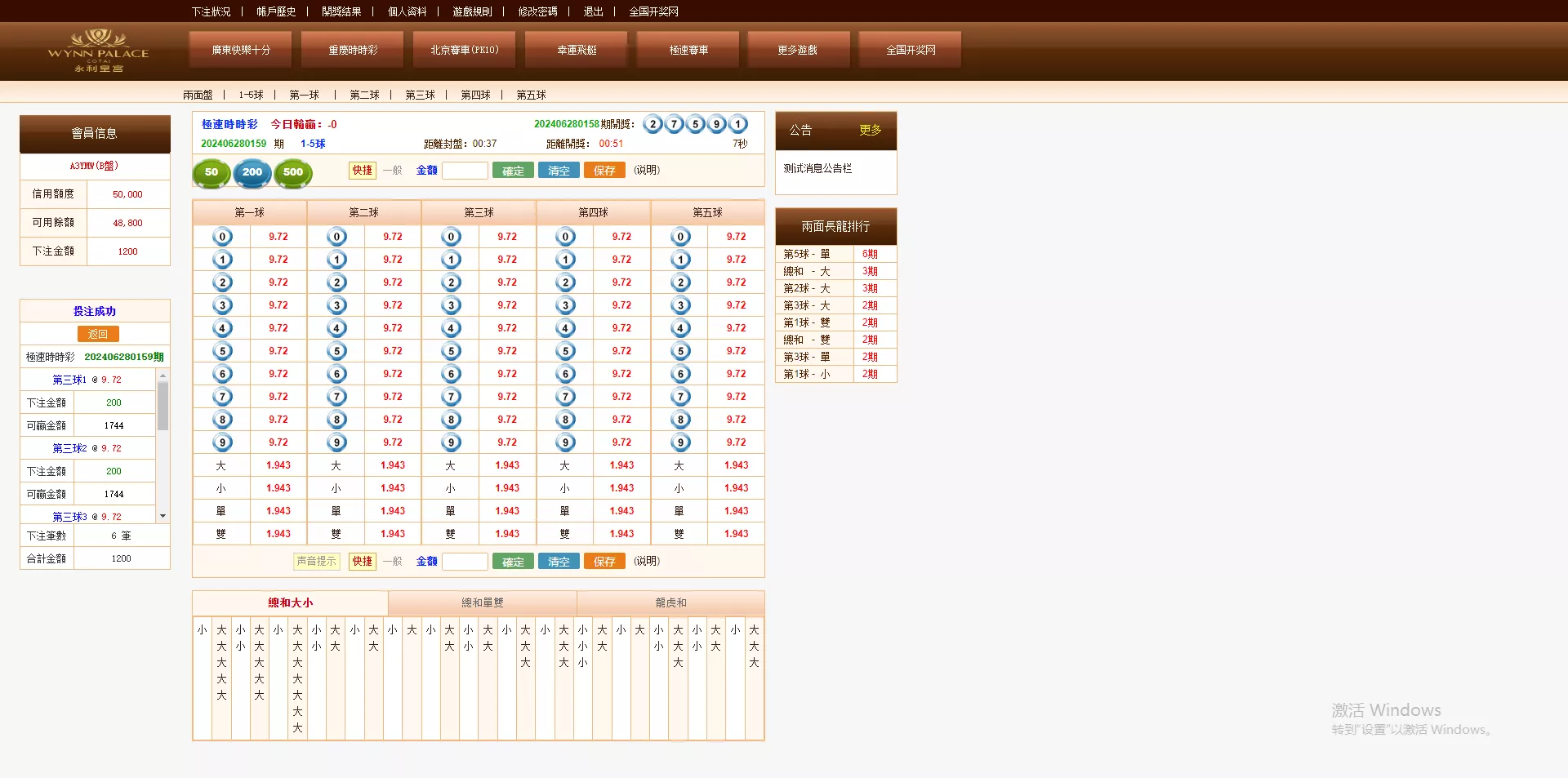Click the 返回 return button
1568x778 pixels.
(x=98, y=334)
